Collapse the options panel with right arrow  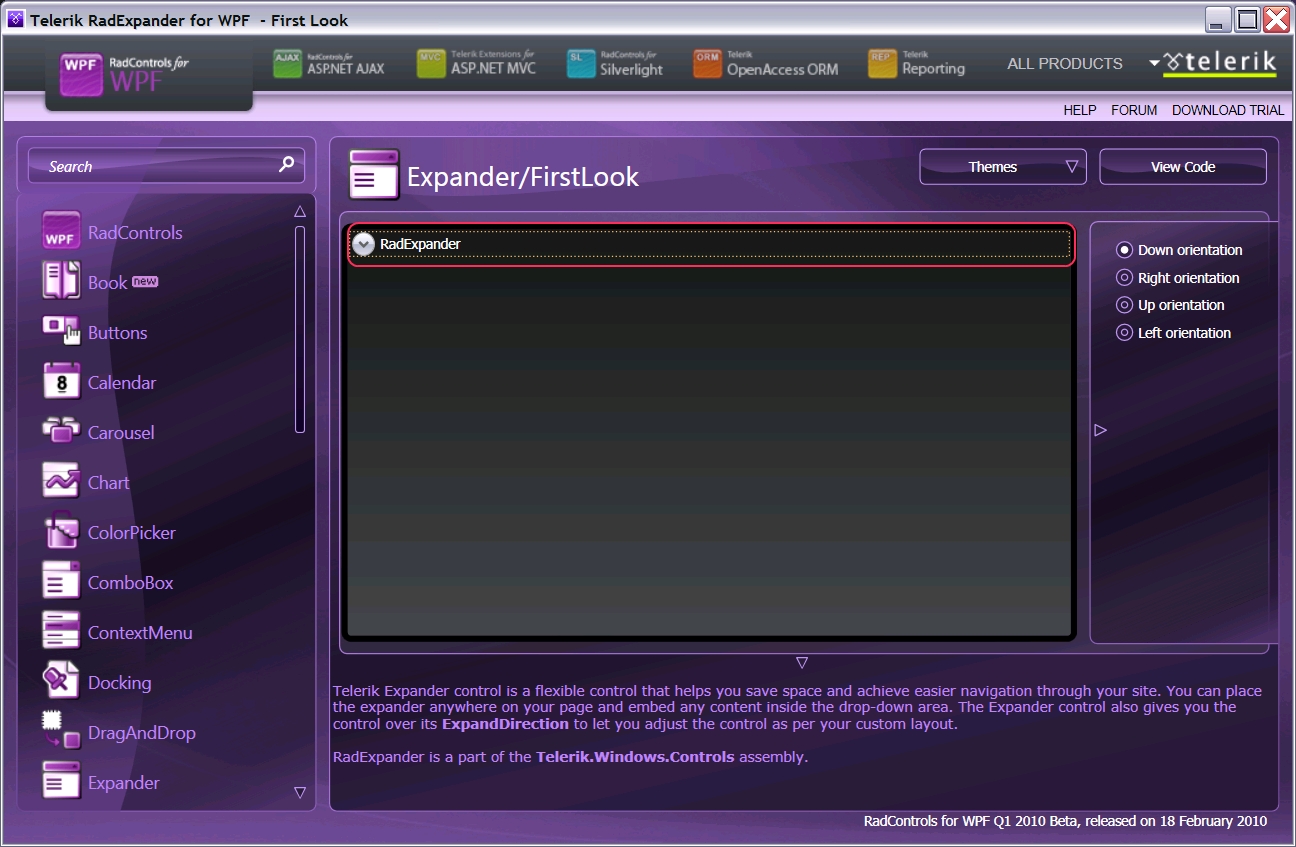1101,430
